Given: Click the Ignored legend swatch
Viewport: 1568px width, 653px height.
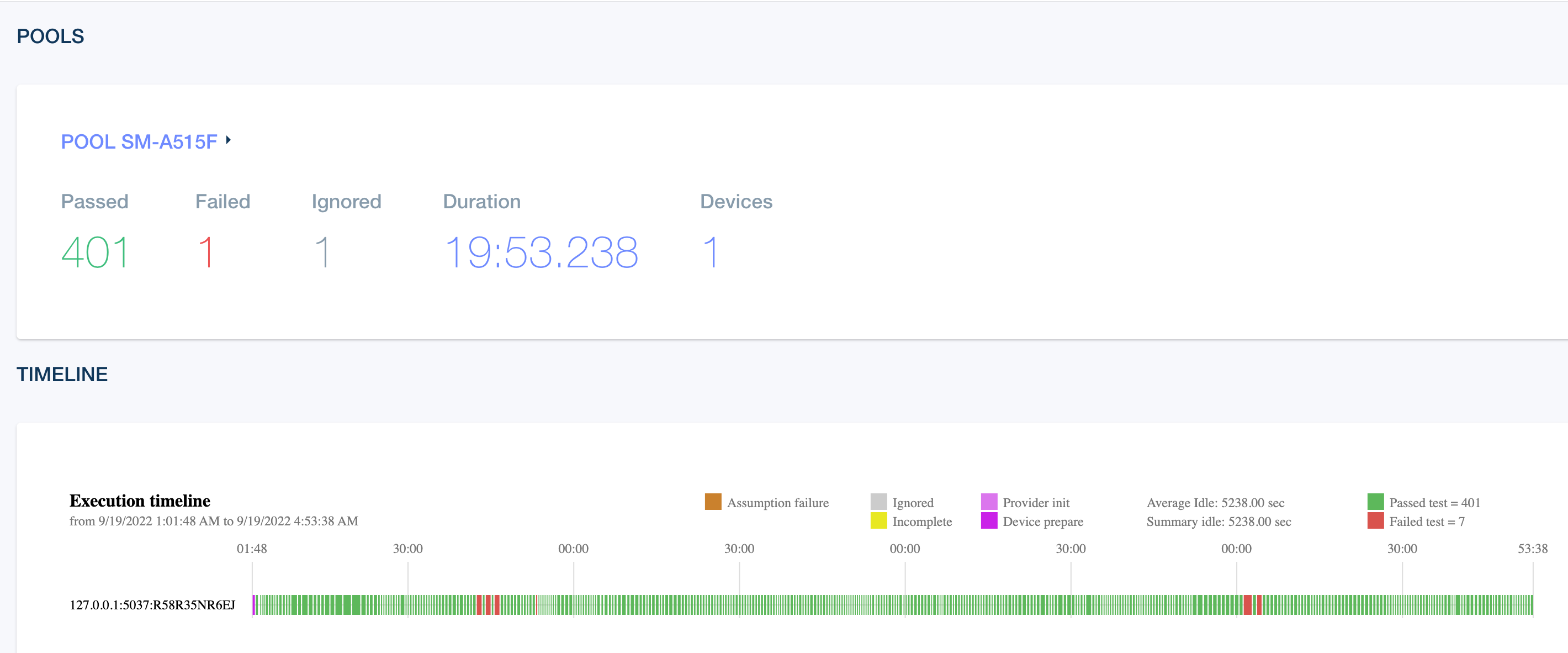Looking at the screenshot, I should [x=878, y=502].
